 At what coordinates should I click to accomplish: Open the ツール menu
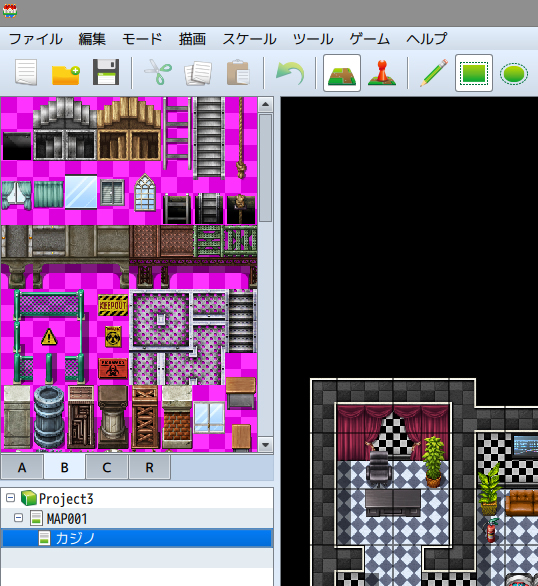tap(313, 39)
